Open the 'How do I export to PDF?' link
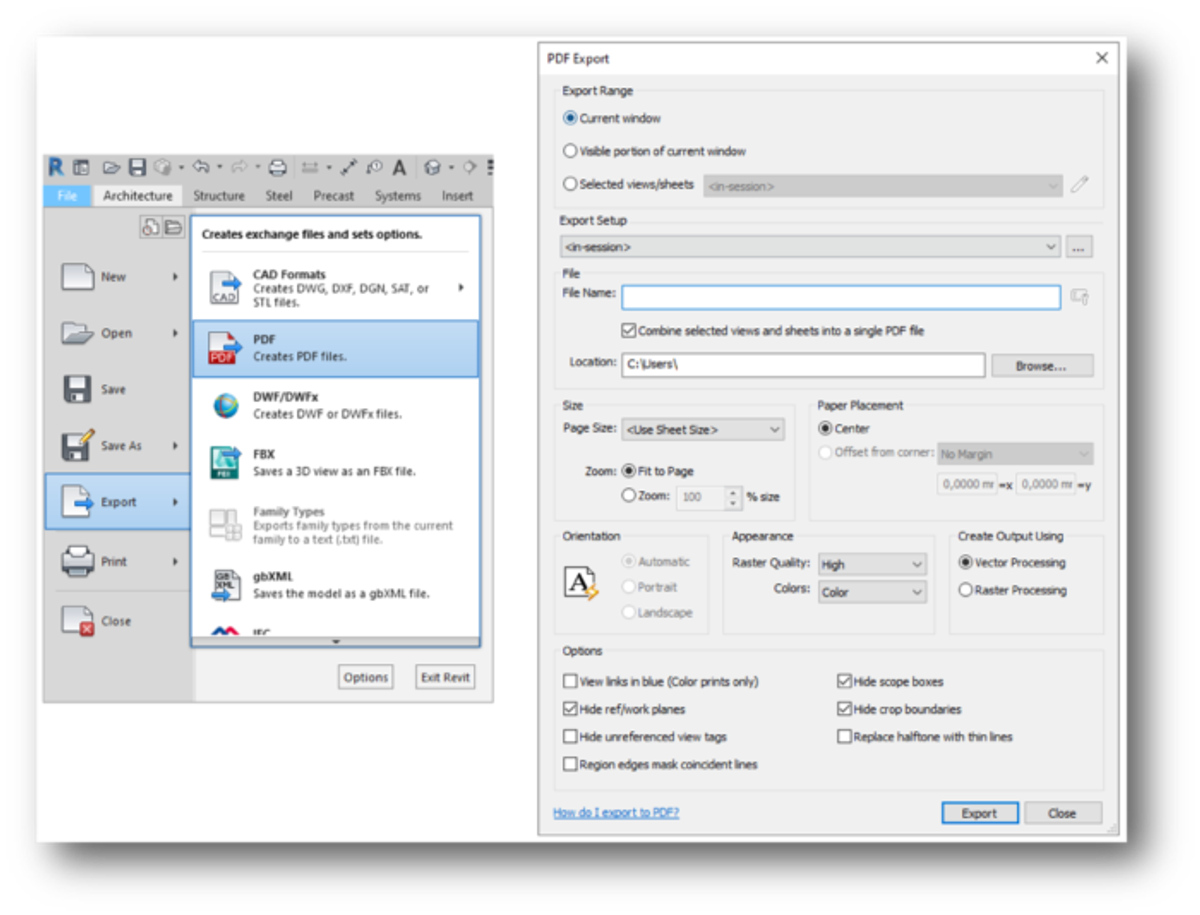Viewport: 1200px width, 915px height. coord(615,813)
